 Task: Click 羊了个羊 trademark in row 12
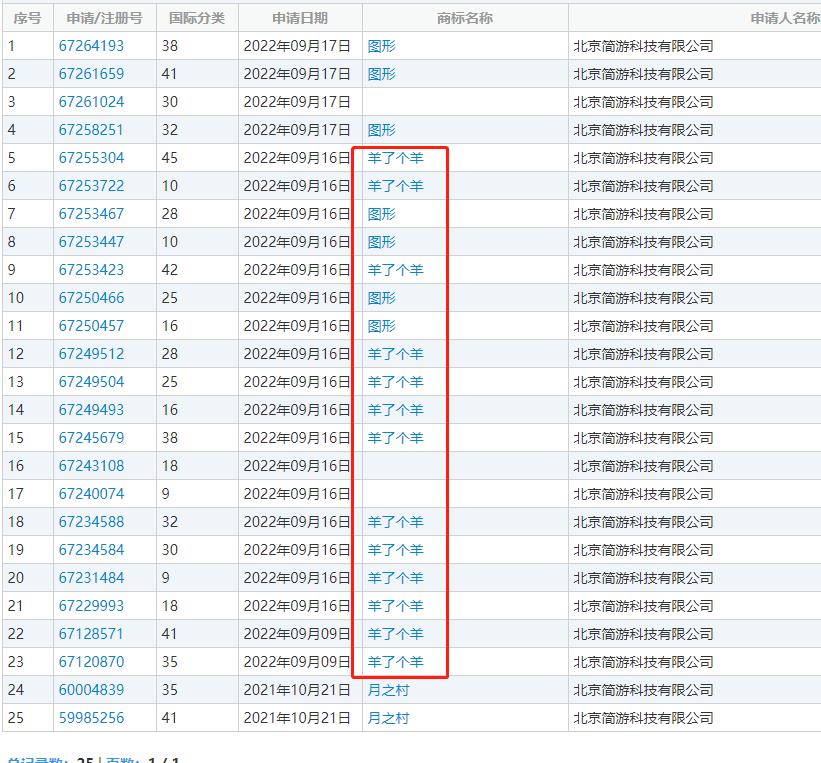tap(395, 354)
